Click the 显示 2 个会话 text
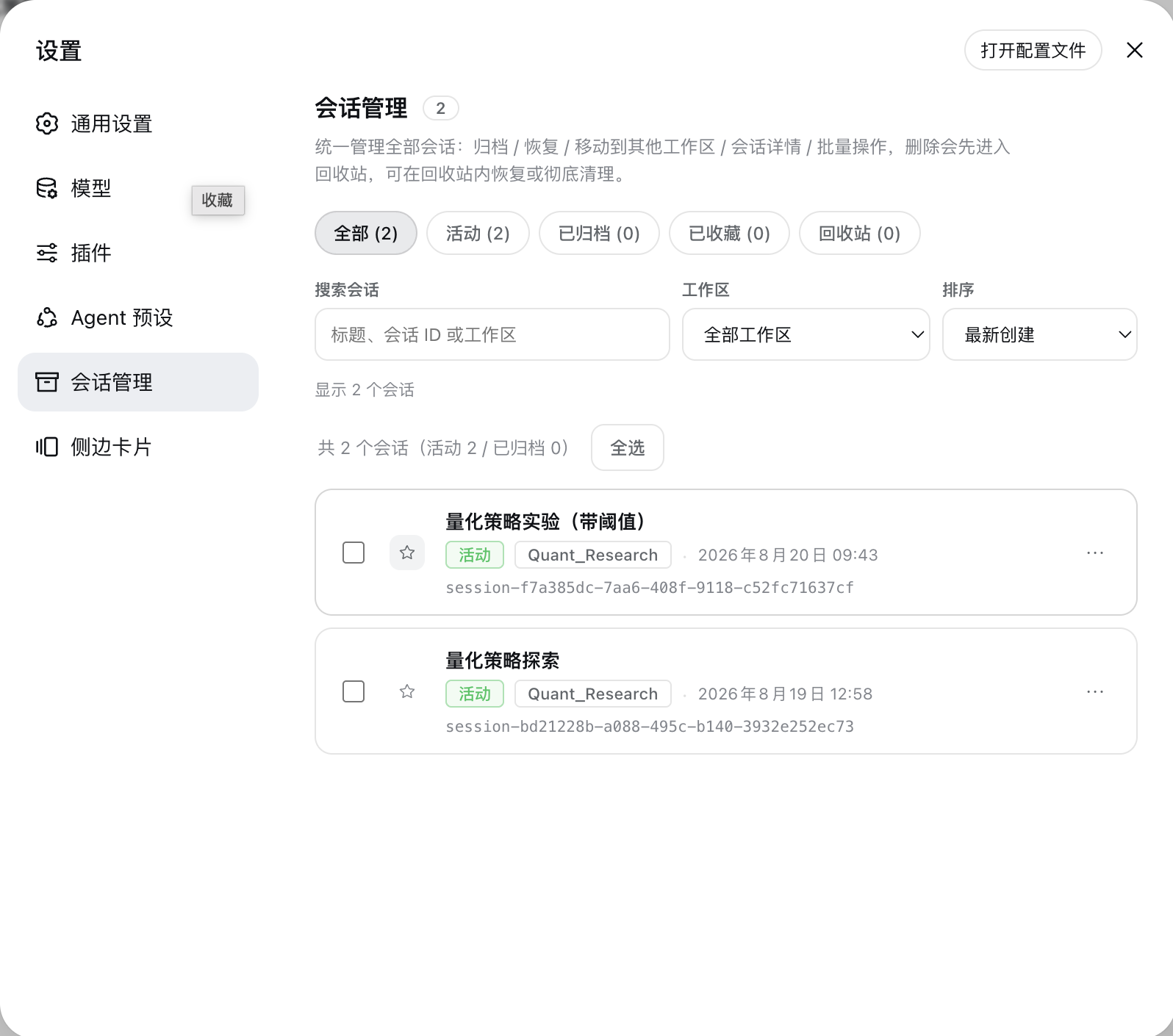The height and width of the screenshot is (1036, 1173). click(365, 390)
